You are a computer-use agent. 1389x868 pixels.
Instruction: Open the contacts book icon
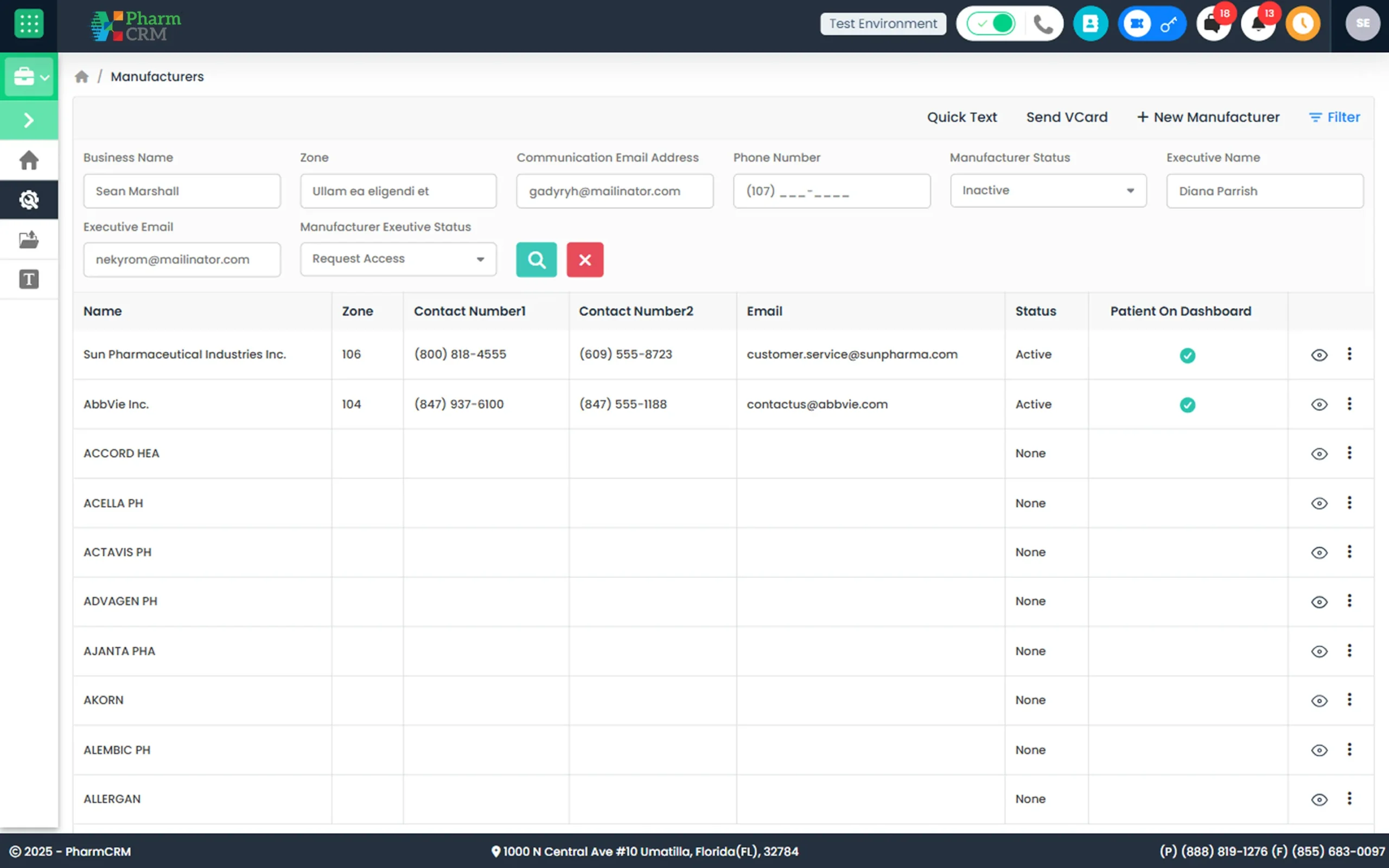(1090, 24)
